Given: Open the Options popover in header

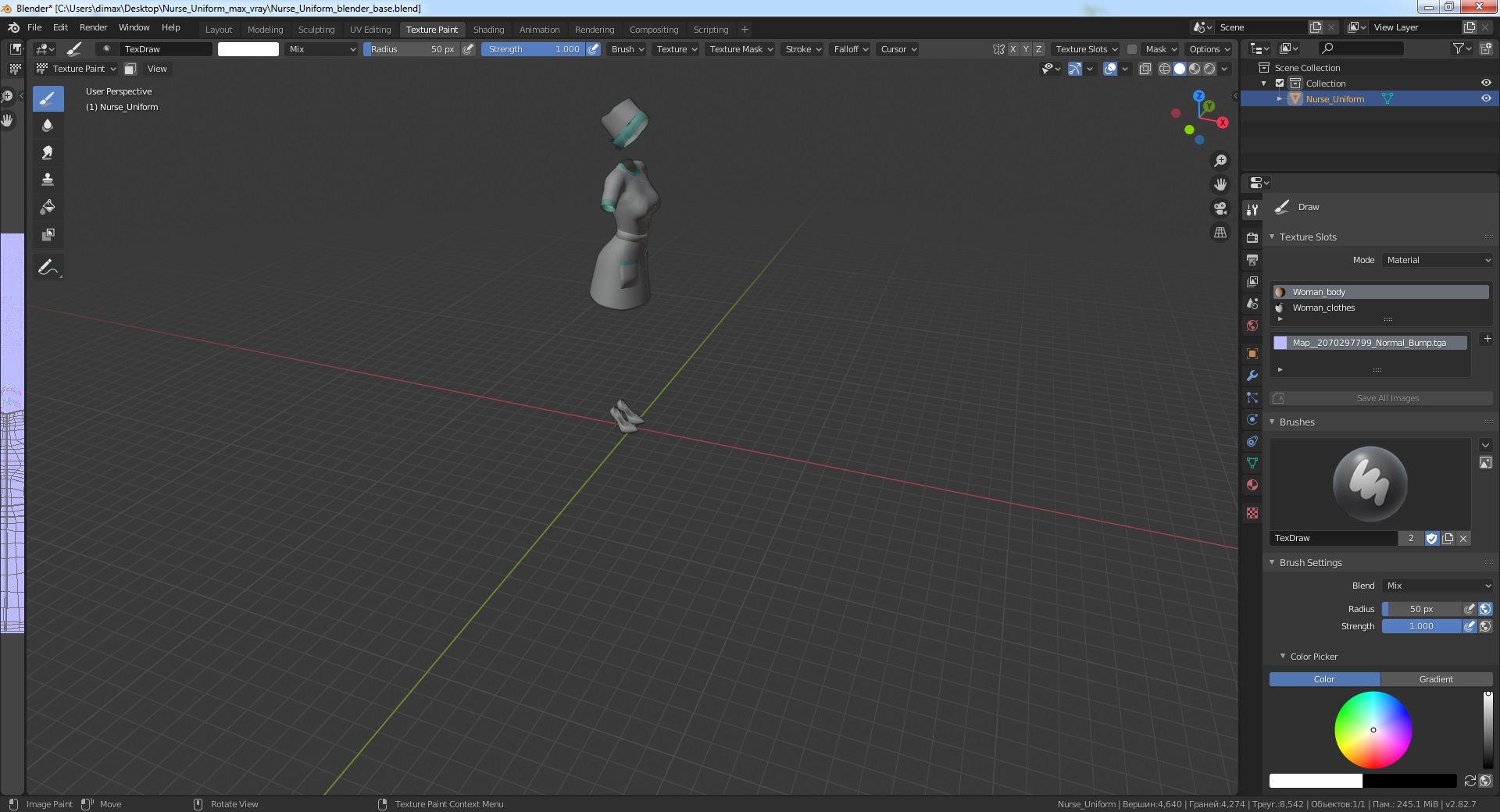Looking at the screenshot, I should (x=1209, y=49).
